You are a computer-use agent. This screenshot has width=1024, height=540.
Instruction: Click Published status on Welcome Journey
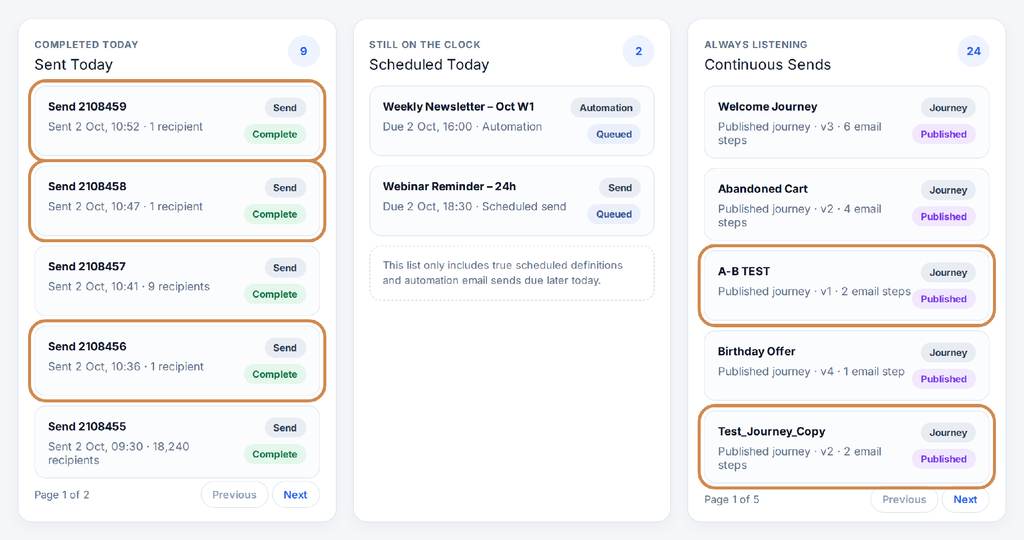coord(944,135)
